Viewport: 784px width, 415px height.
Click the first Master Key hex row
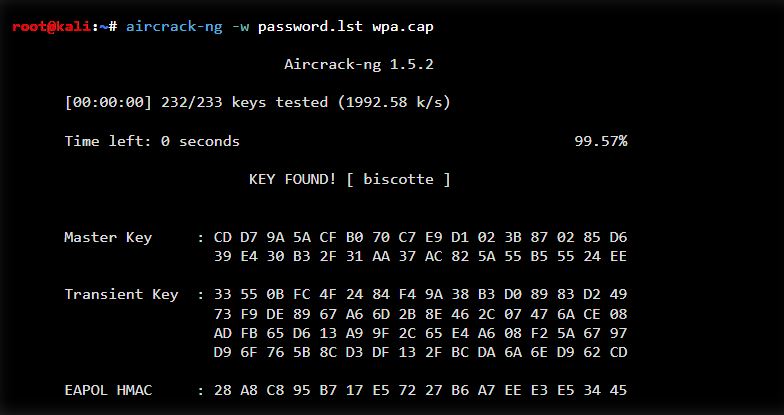420,237
